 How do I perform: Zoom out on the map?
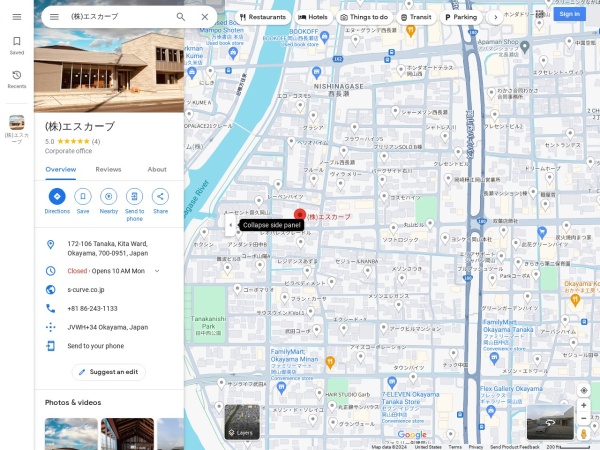coord(584,418)
